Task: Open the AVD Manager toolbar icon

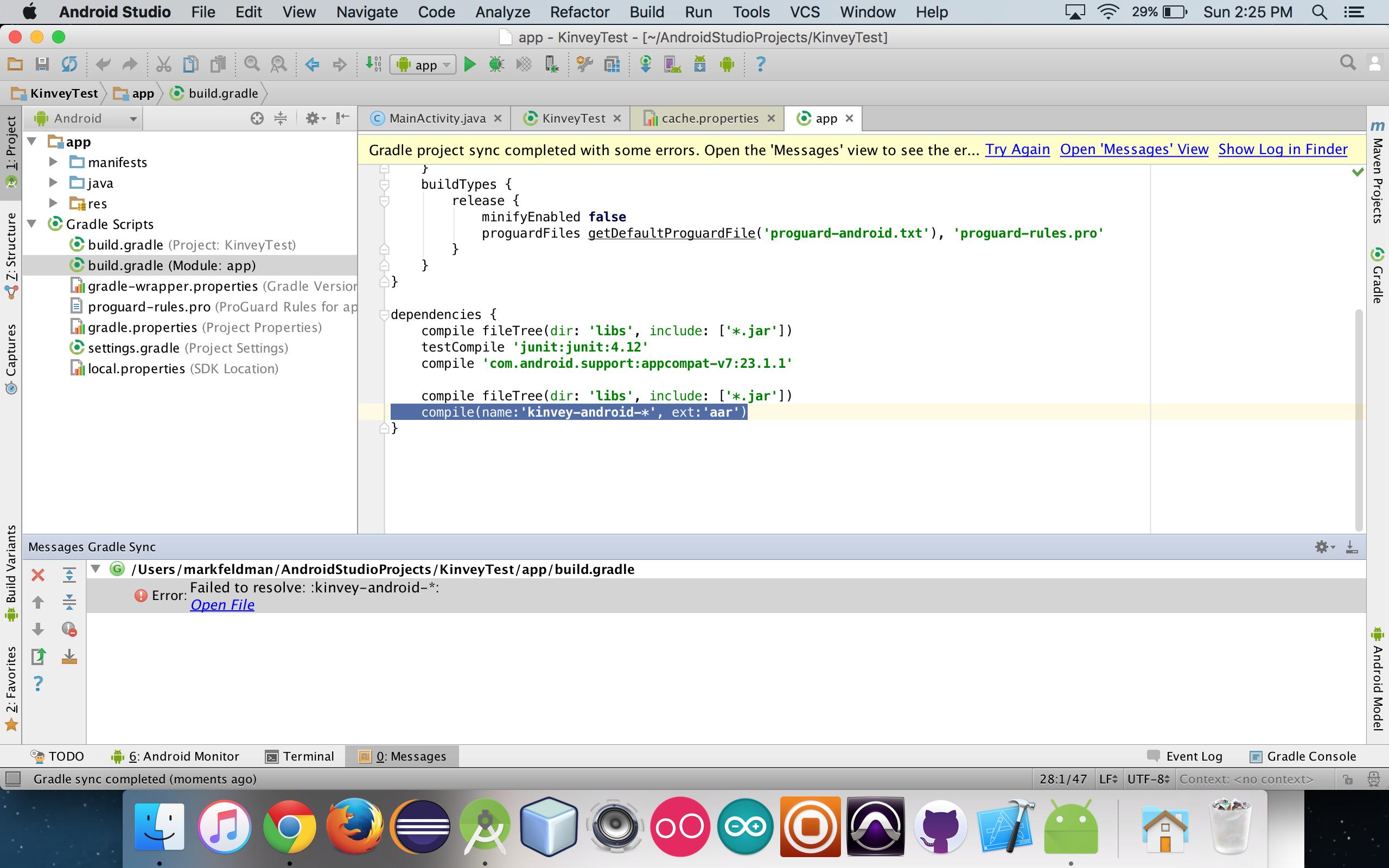Action: coord(672,65)
